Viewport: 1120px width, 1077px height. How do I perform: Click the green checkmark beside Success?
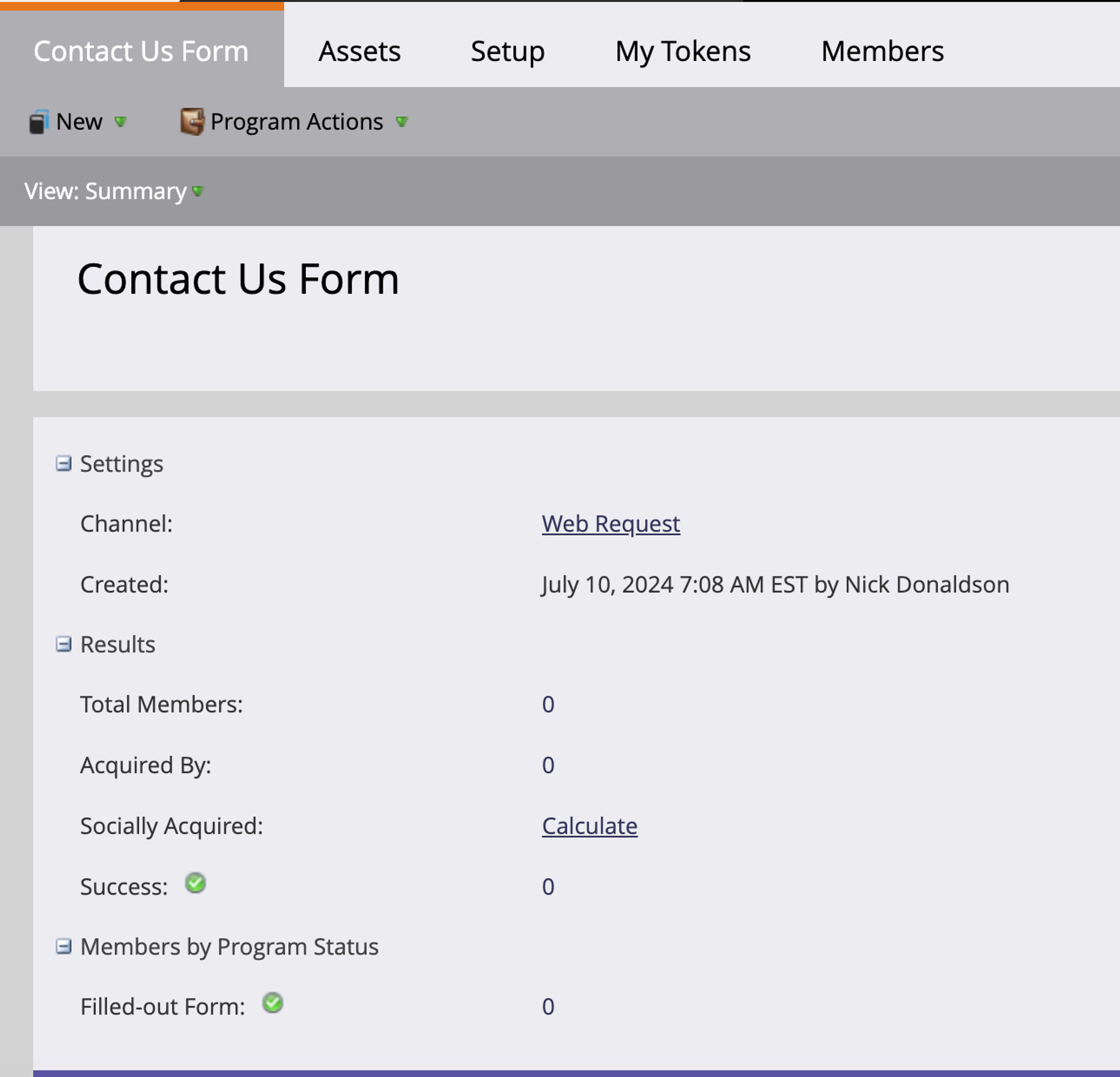click(195, 883)
